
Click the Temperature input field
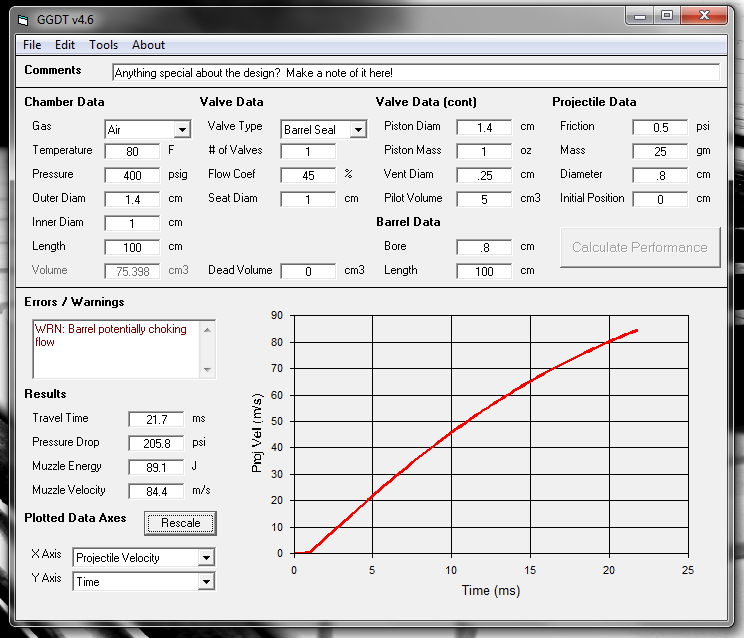132,151
